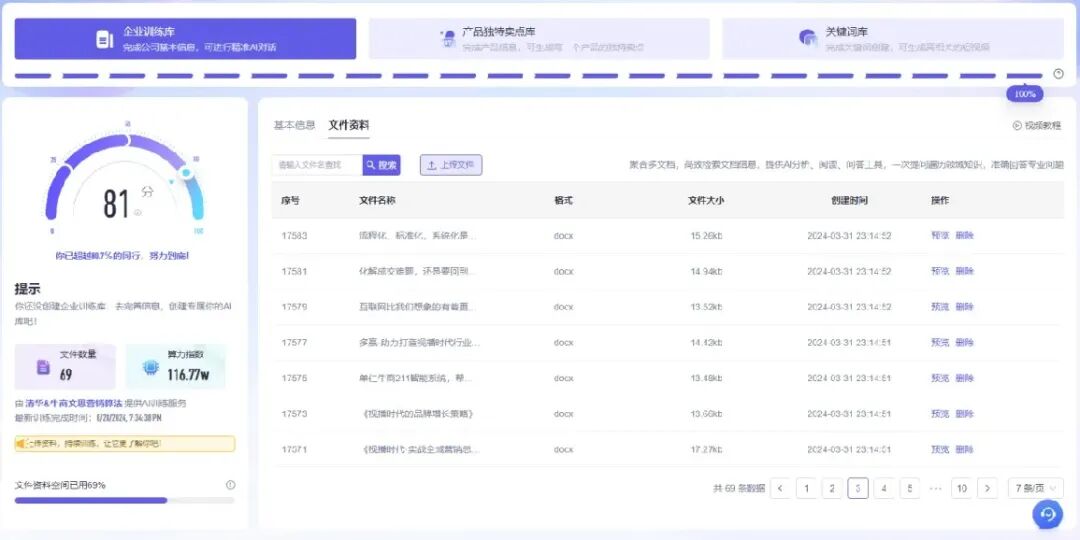
Task: Go to previous page with left chevron
Action: [x=780, y=488]
